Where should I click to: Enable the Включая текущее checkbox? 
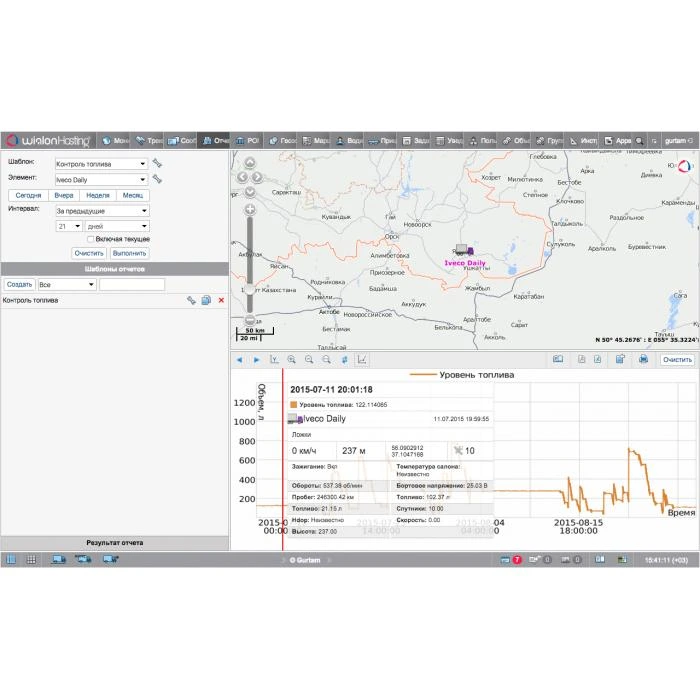(91, 240)
